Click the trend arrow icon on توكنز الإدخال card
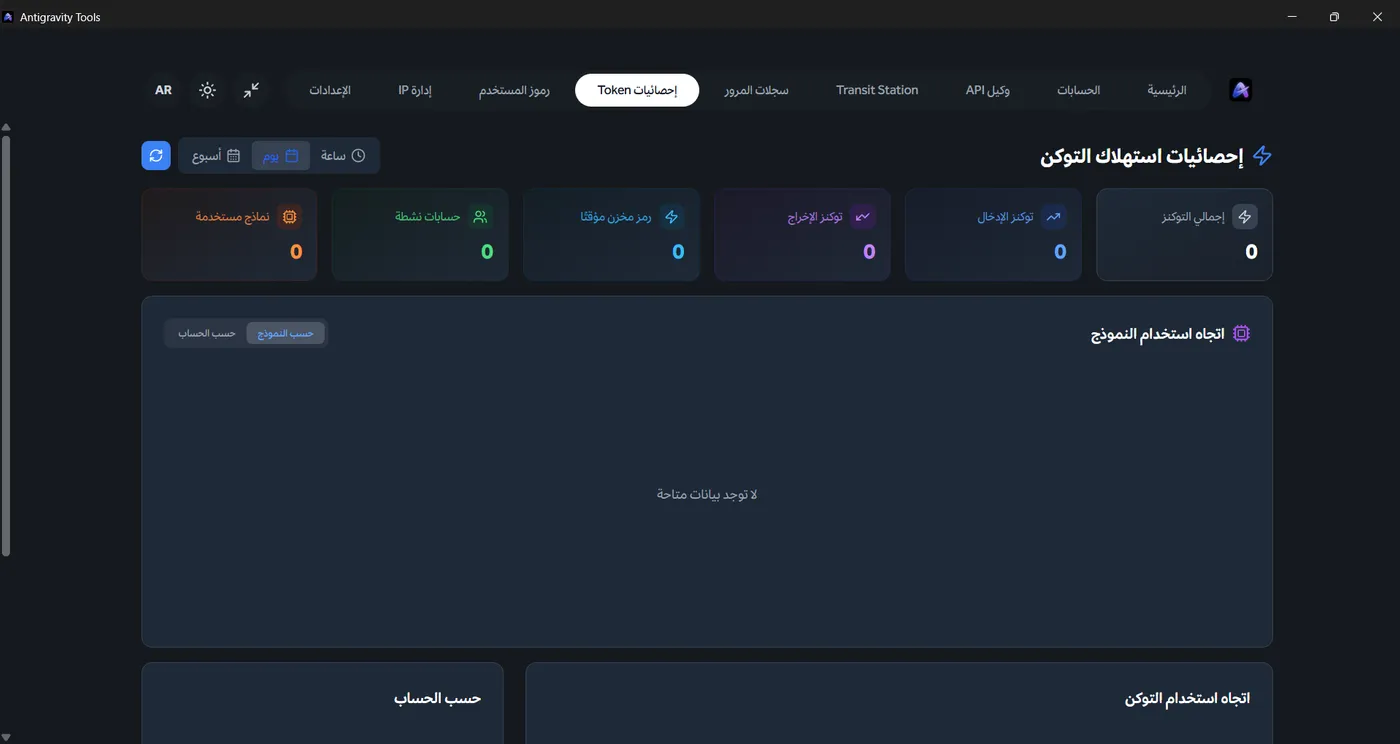 click(x=1053, y=217)
